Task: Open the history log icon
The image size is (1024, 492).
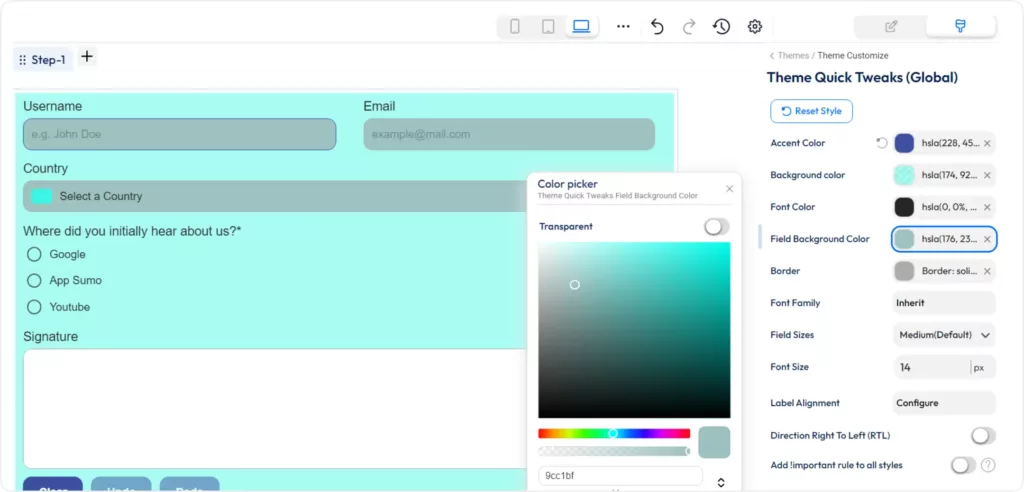Action: [721, 27]
